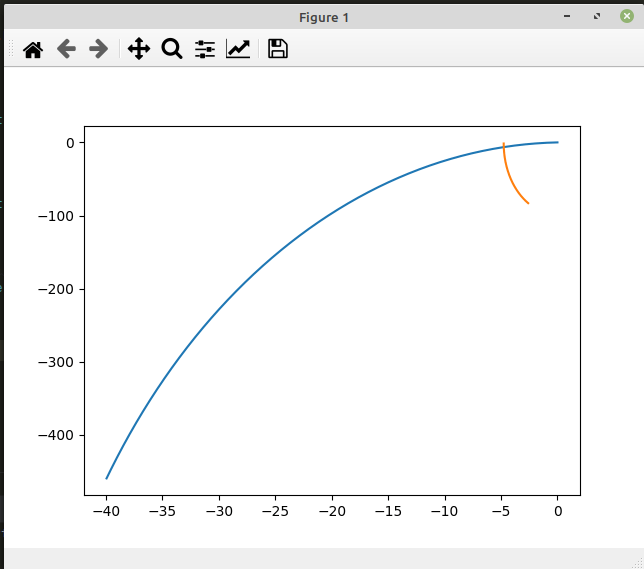The image size is (644, 569).
Task: Open the edit axis and curve parameters
Action: [x=238, y=49]
